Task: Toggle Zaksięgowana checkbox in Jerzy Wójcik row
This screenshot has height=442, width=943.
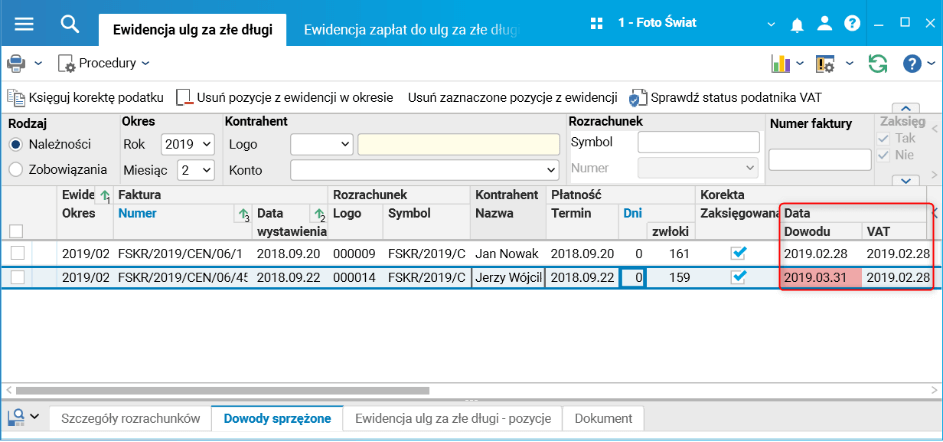Action: pos(739,277)
